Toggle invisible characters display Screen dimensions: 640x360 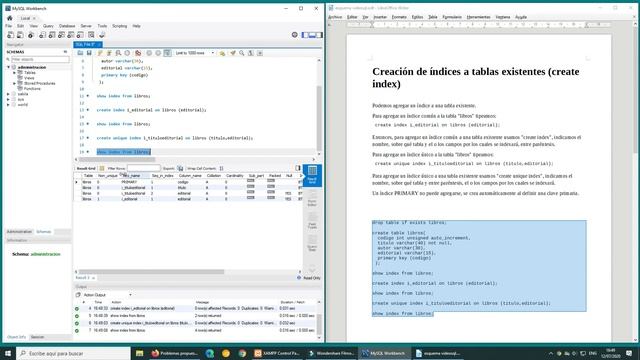pyautogui.click(x=251, y=53)
